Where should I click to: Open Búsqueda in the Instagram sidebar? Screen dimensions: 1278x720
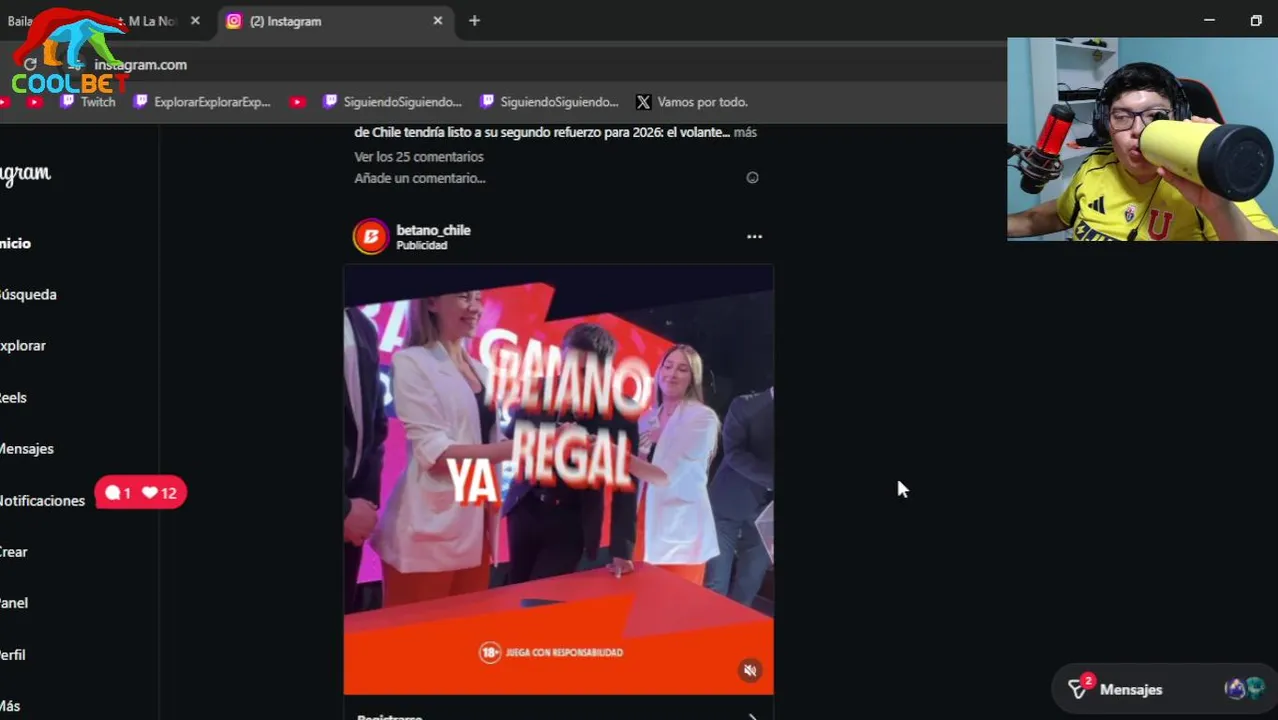[x=28, y=294]
